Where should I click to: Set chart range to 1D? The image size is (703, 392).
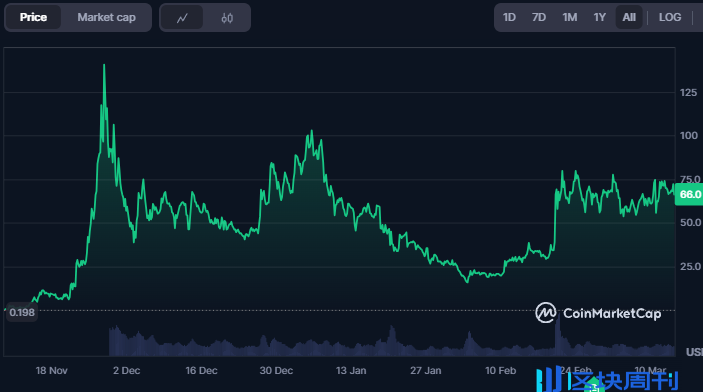click(x=509, y=17)
